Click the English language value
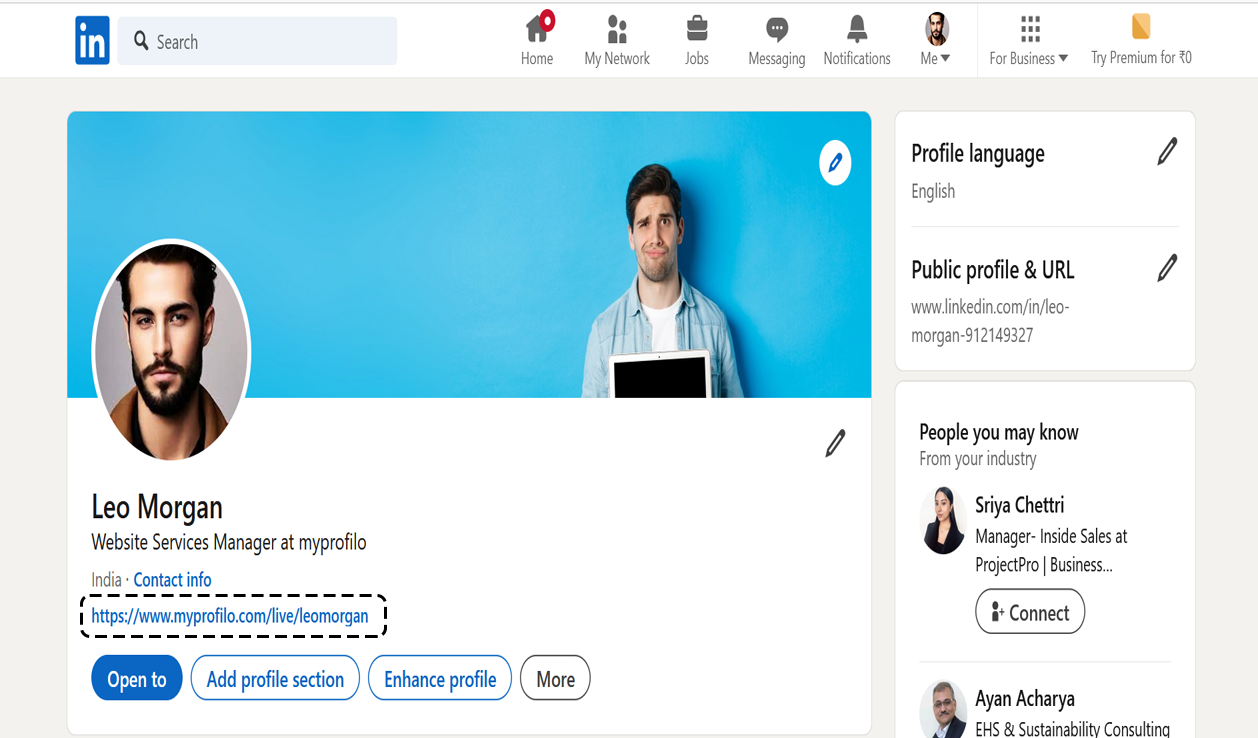1258x738 pixels. click(933, 191)
